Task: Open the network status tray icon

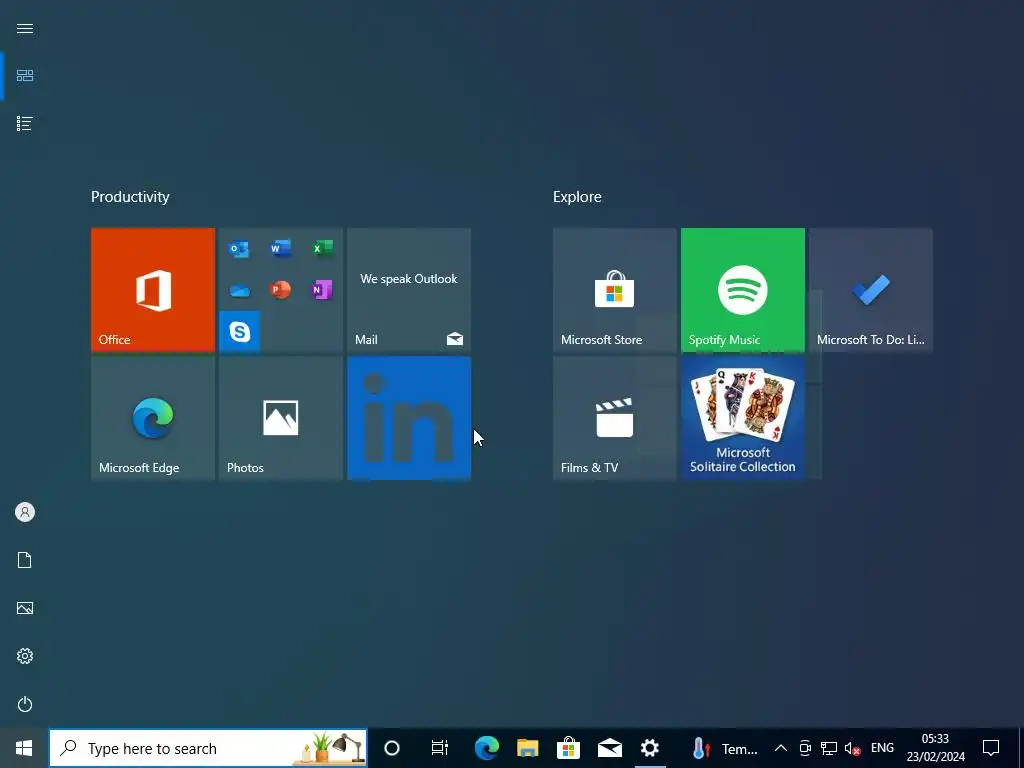Action: pos(829,748)
